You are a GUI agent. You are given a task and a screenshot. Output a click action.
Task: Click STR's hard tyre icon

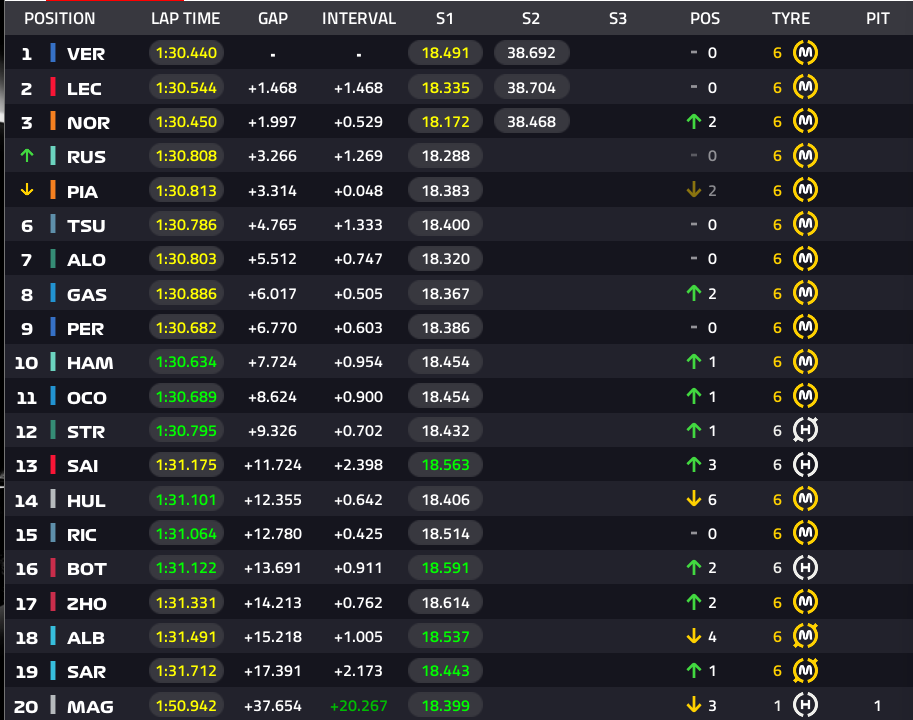[x=805, y=431]
